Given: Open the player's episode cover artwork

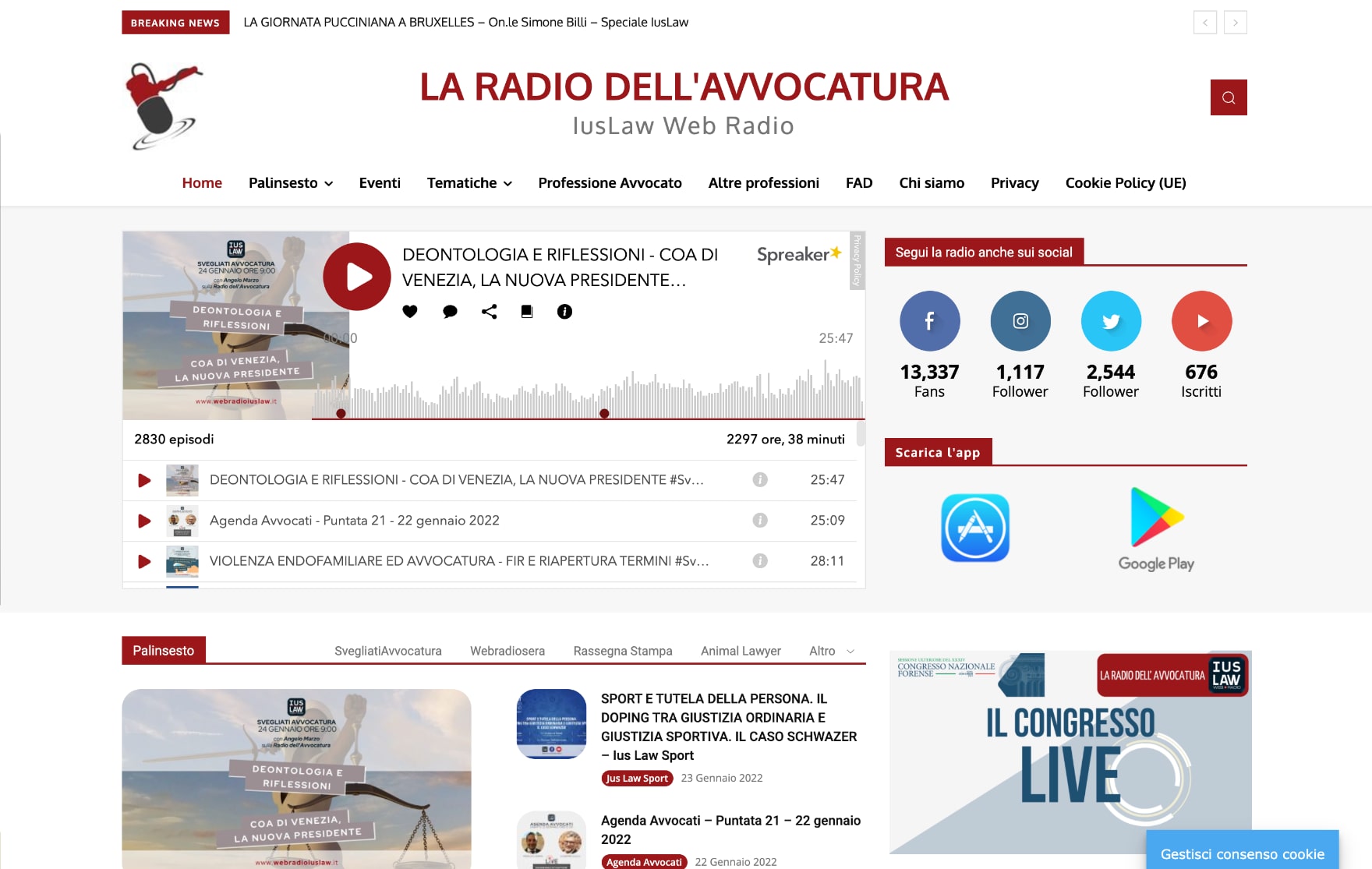Looking at the screenshot, I should [236, 326].
